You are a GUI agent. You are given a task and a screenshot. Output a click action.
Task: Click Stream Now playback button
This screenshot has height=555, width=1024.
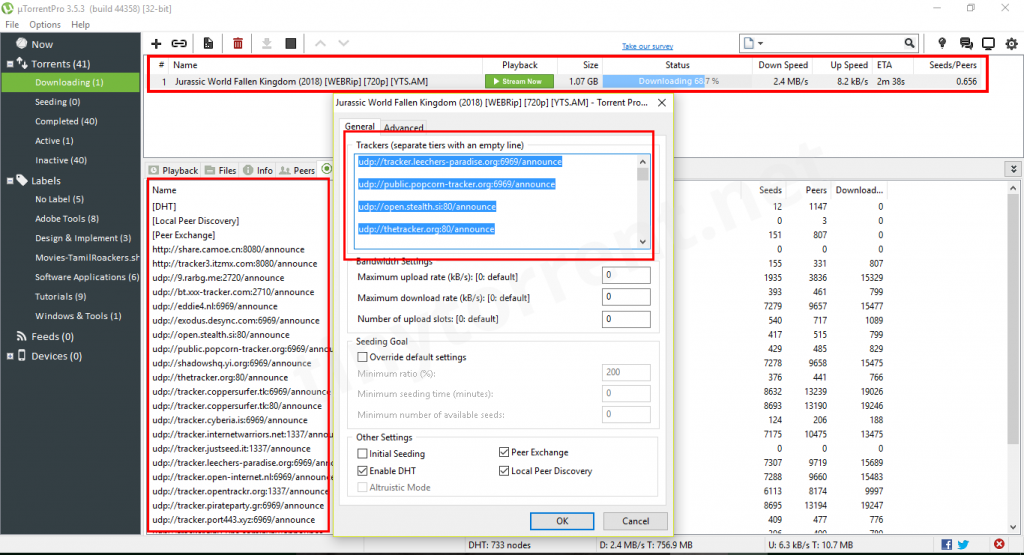coord(519,82)
